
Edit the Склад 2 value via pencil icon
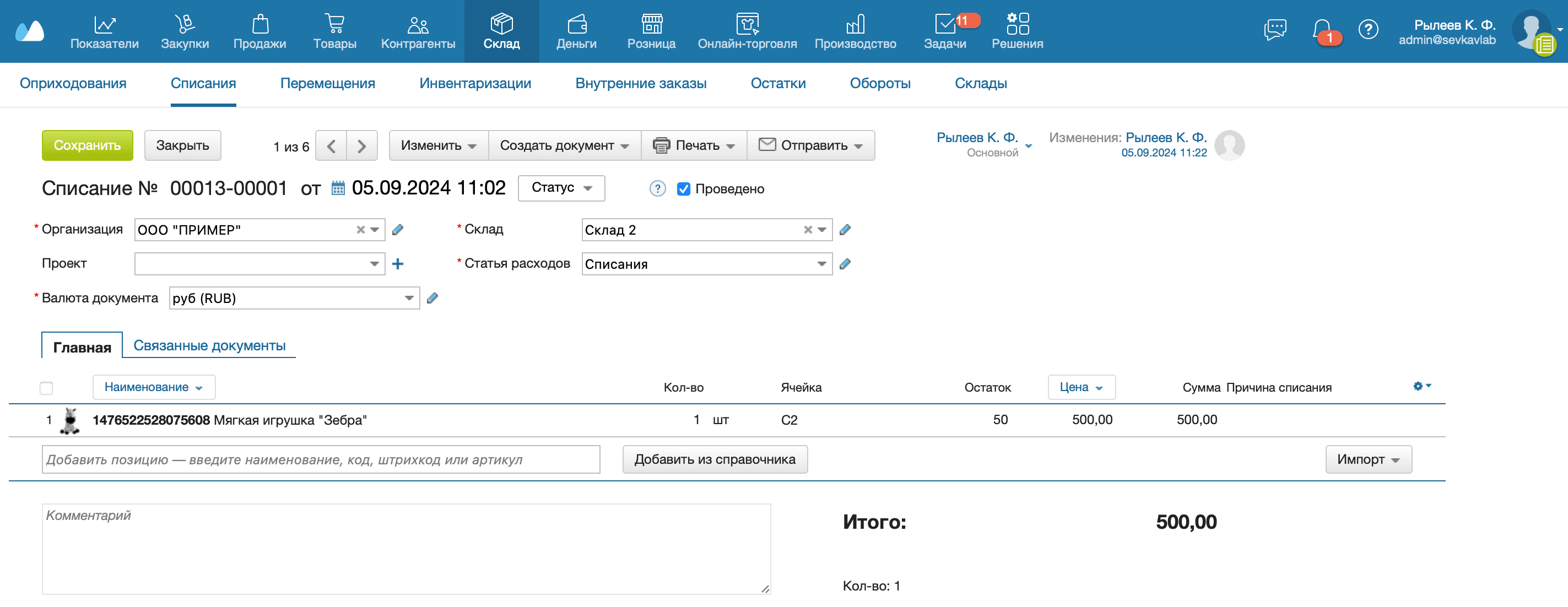click(x=846, y=230)
